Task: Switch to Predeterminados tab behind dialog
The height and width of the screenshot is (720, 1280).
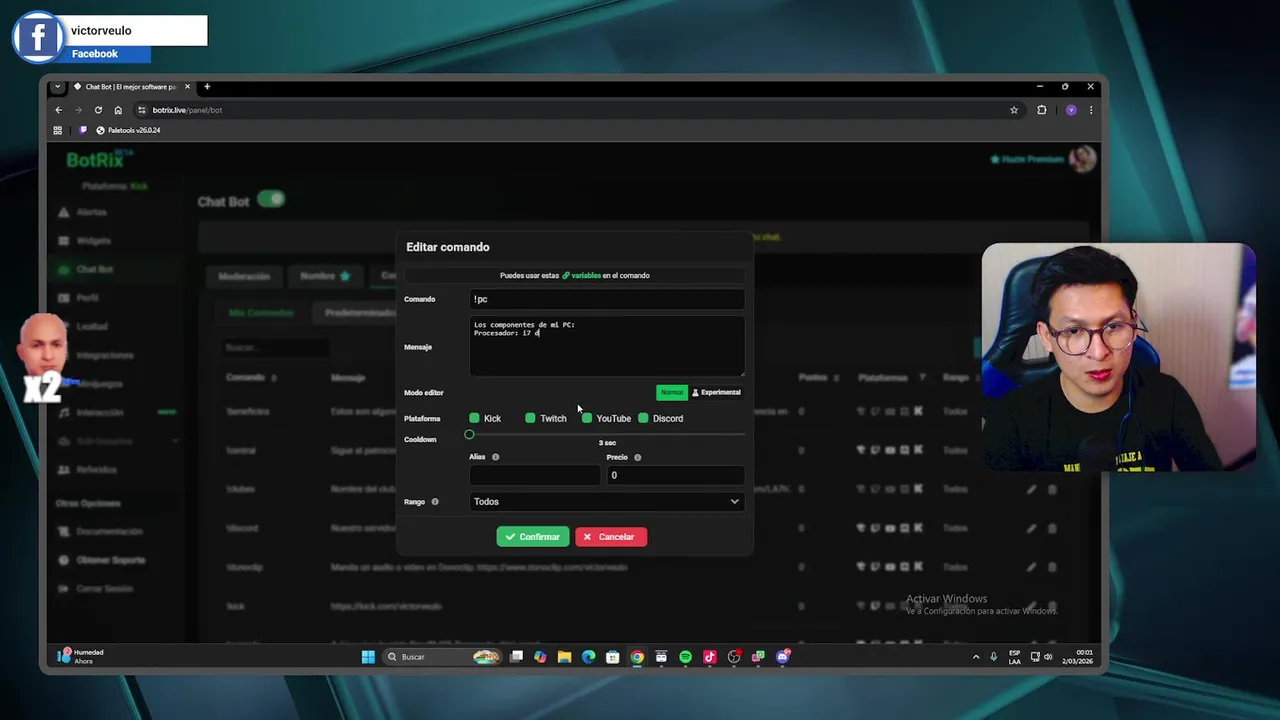Action: click(358, 313)
